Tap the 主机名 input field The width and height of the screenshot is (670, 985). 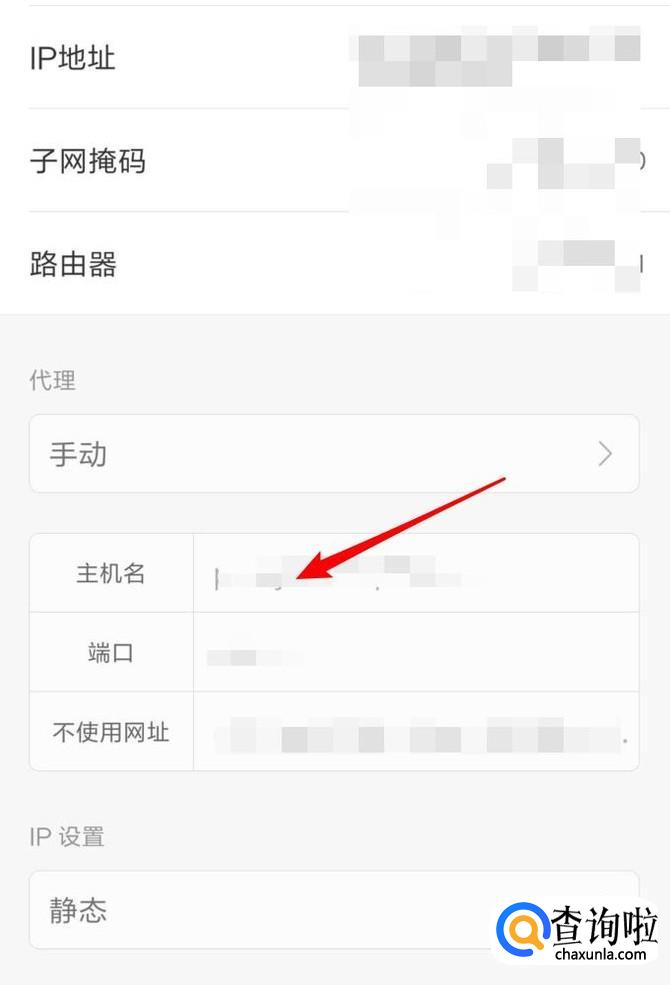(x=416, y=573)
